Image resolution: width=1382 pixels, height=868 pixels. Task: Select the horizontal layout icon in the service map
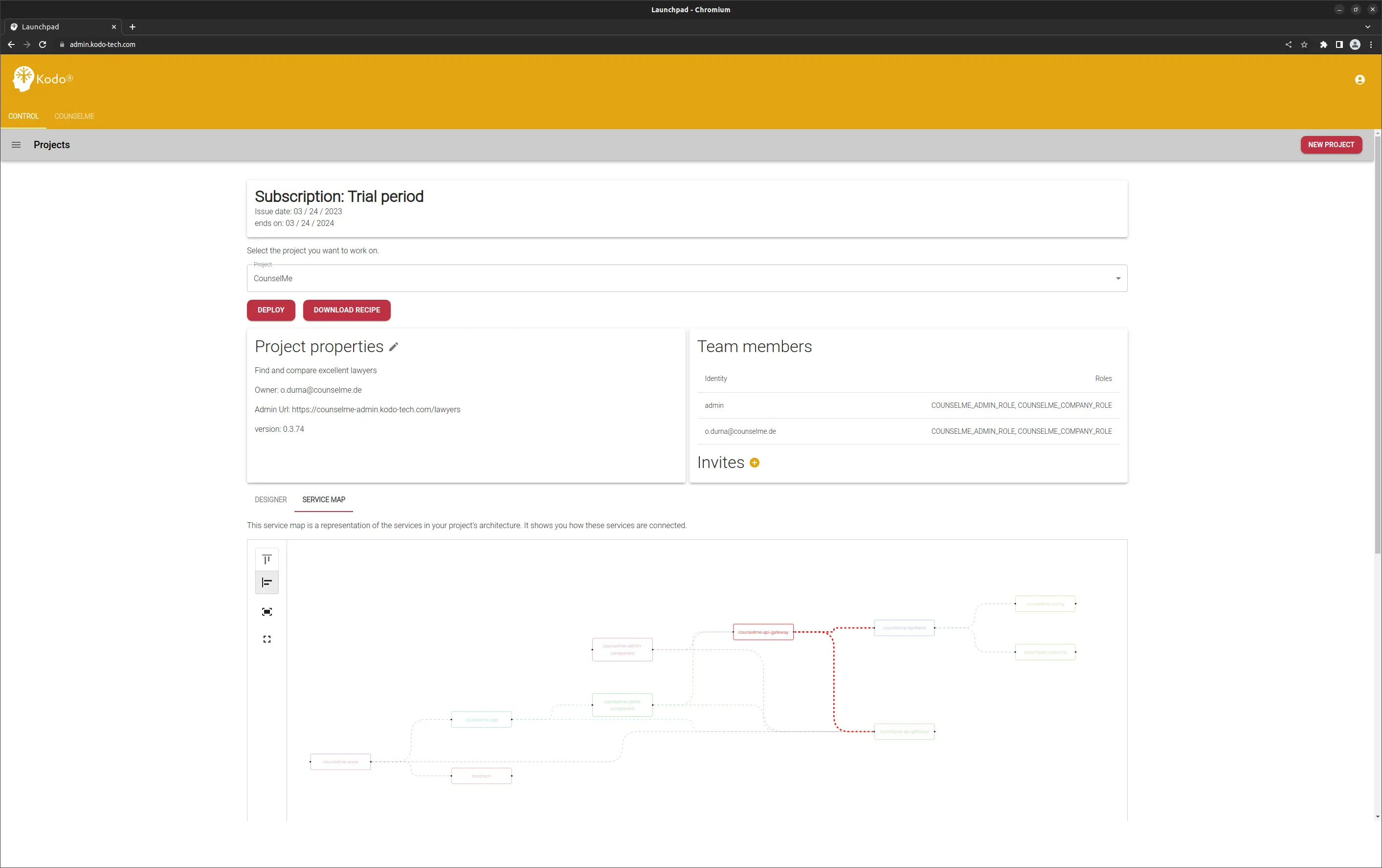tap(267, 583)
